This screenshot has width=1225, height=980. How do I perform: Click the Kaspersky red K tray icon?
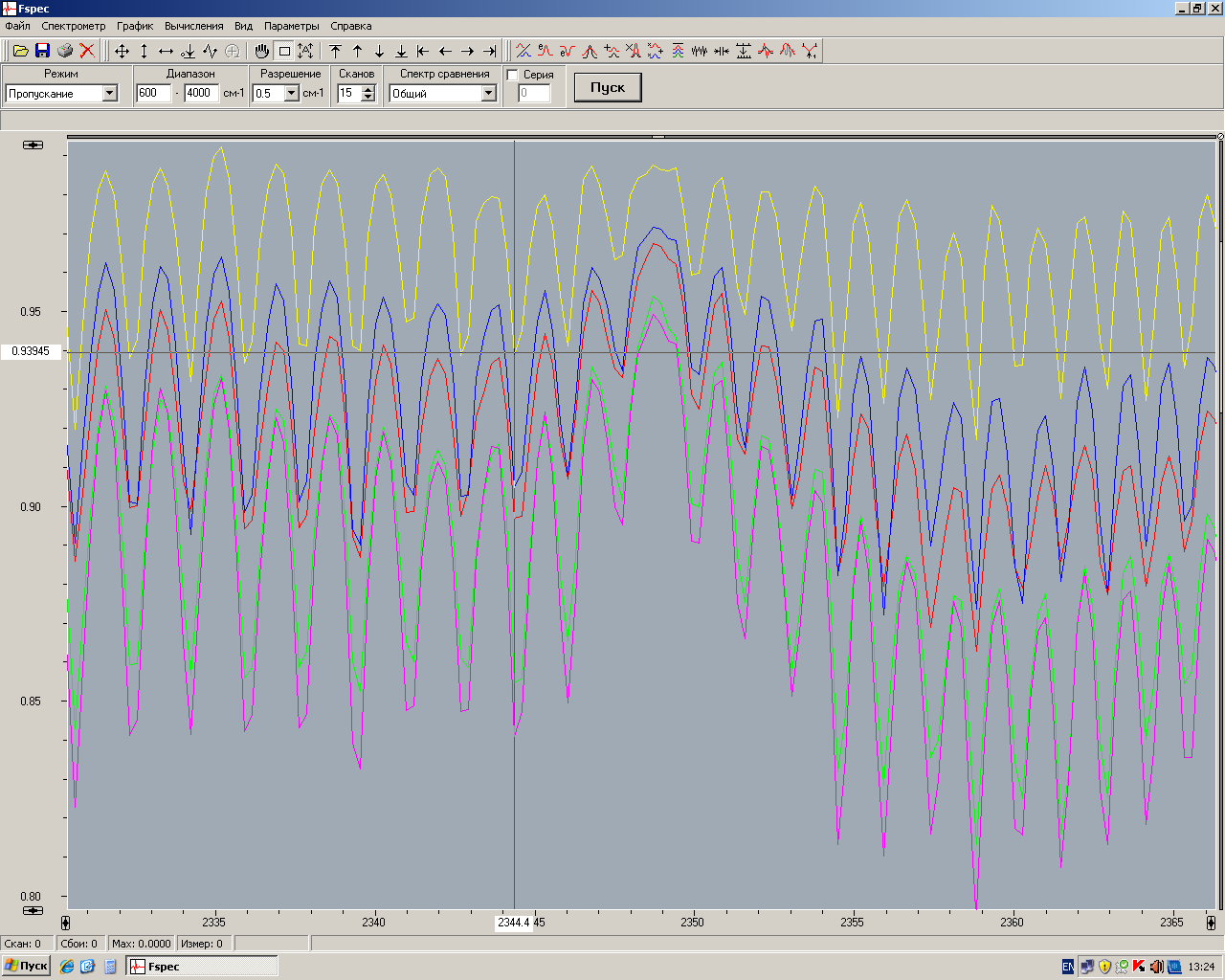coord(1139,967)
